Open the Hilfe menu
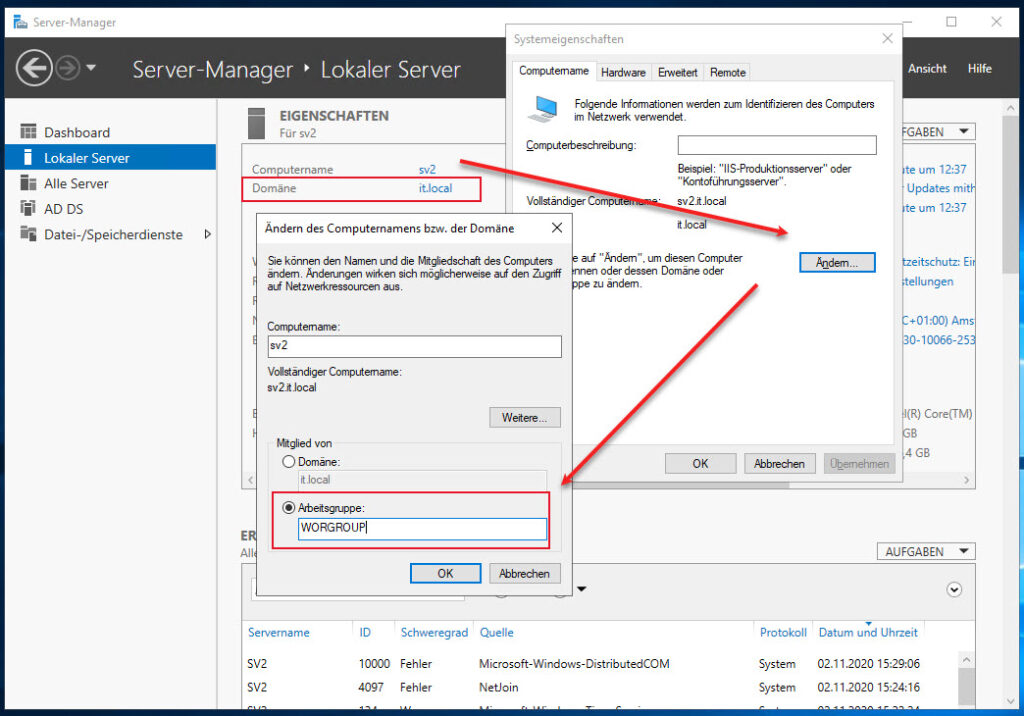The width and height of the screenshot is (1024, 716). coord(979,69)
